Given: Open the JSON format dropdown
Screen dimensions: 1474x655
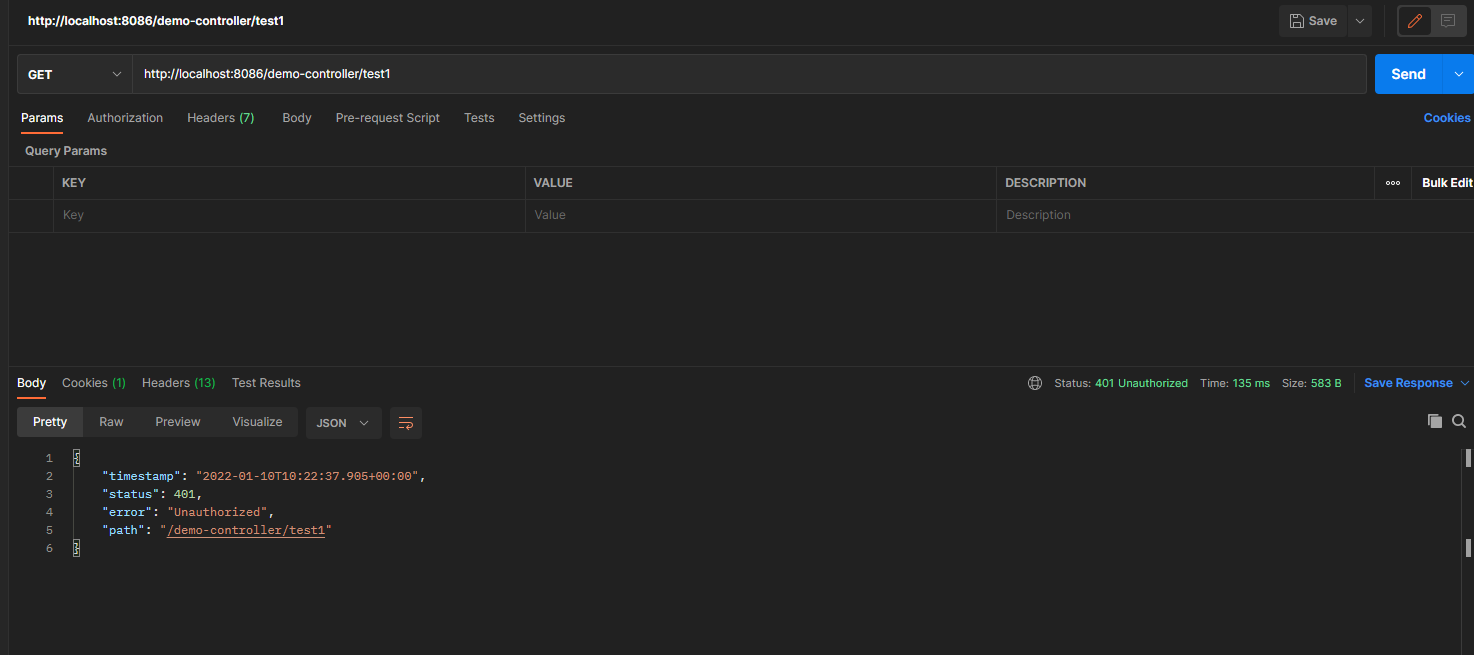Looking at the screenshot, I should [x=343, y=423].
